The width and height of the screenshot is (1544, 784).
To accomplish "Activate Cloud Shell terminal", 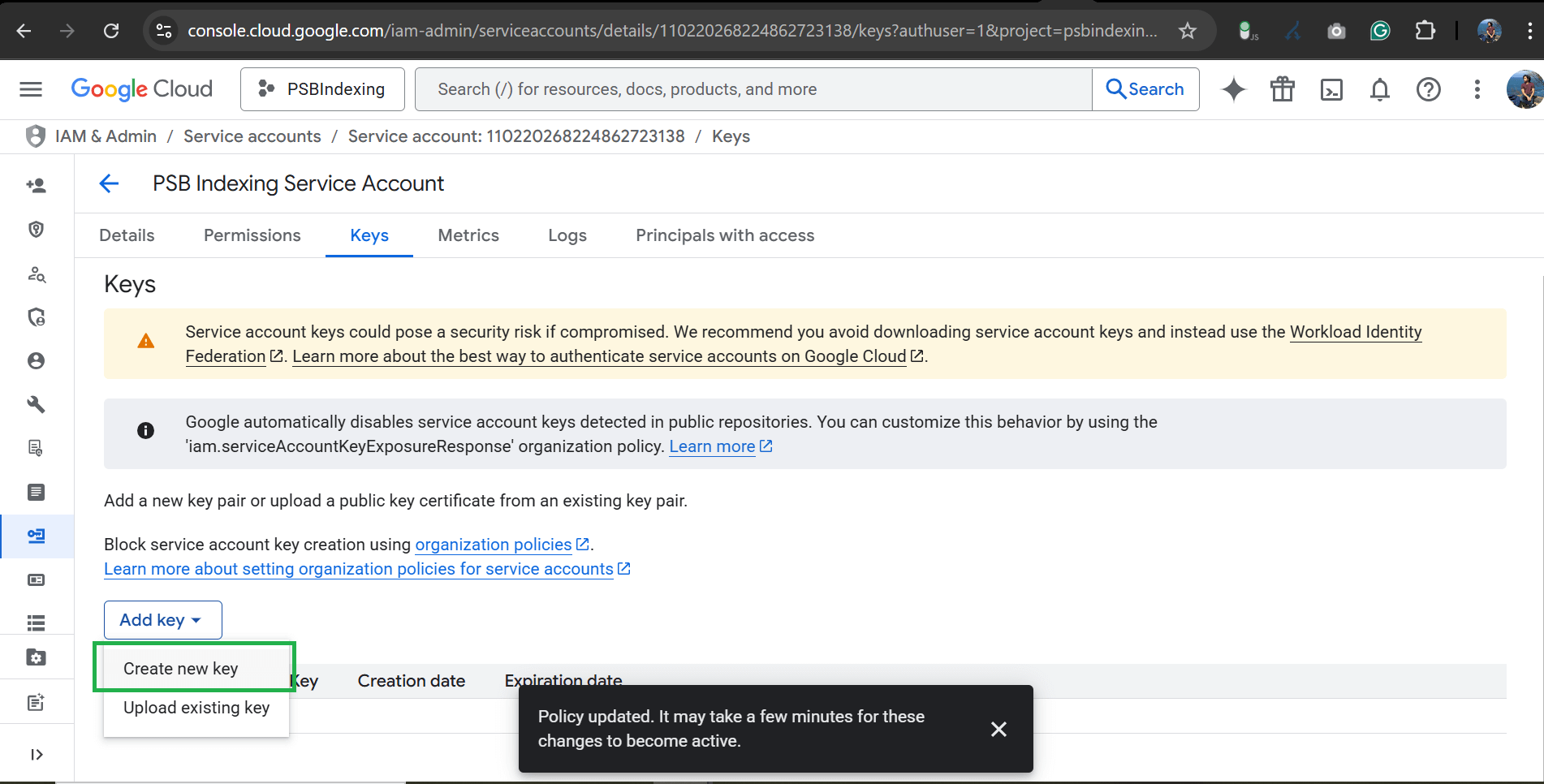I will click(x=1331, y=89).
